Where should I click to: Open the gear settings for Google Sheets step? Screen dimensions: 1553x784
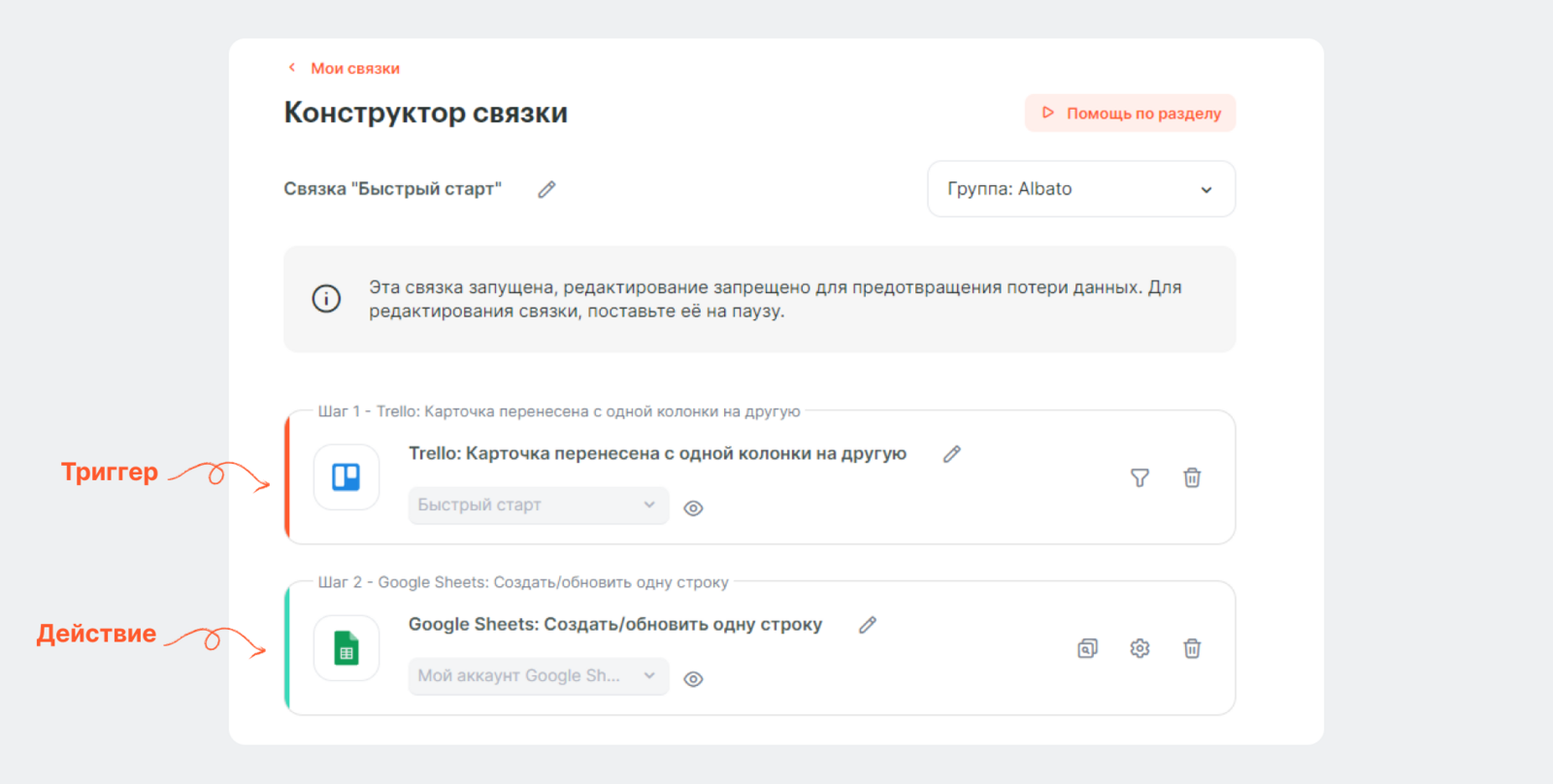tap(1140, 648)
